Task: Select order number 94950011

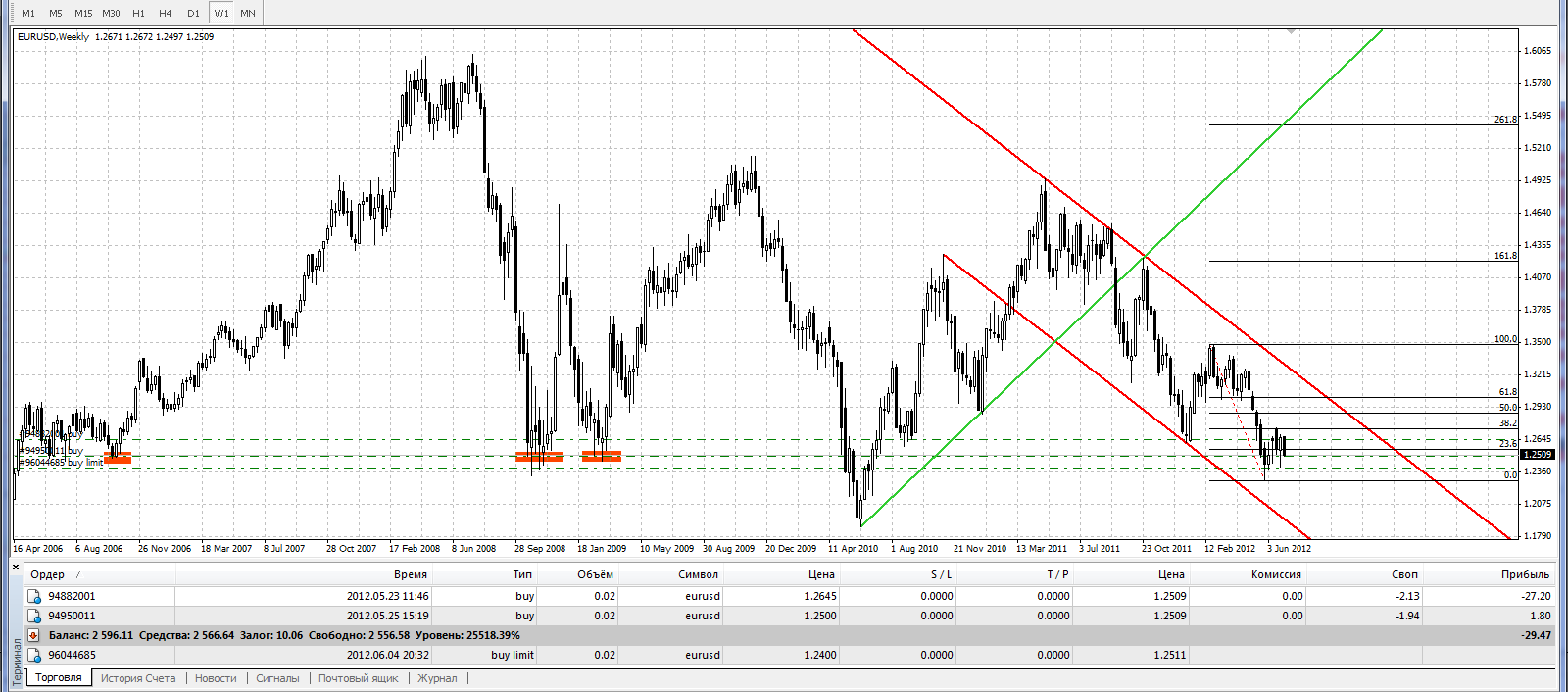Action: click(73, 616)
